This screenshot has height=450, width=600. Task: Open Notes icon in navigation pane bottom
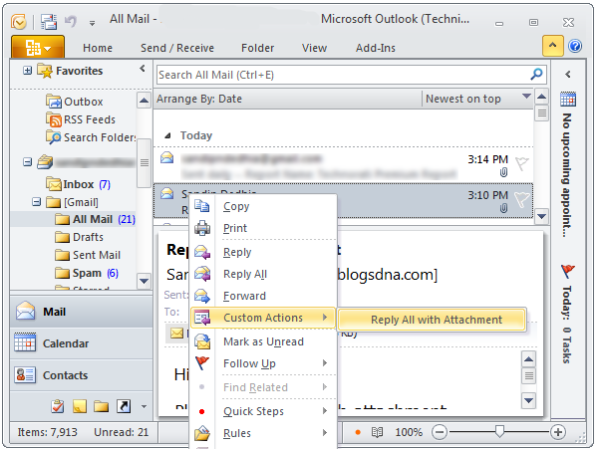(x=80, y=406)
